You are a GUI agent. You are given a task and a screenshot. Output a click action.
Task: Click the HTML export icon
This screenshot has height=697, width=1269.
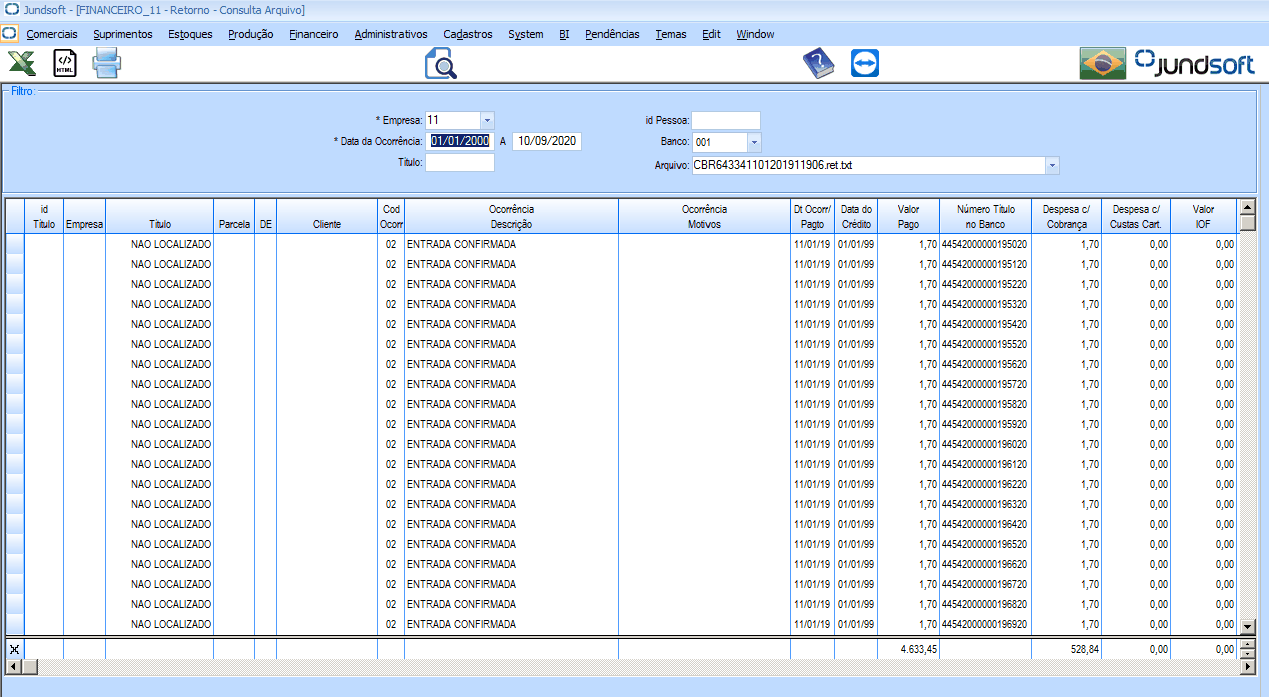click(65, 65)
